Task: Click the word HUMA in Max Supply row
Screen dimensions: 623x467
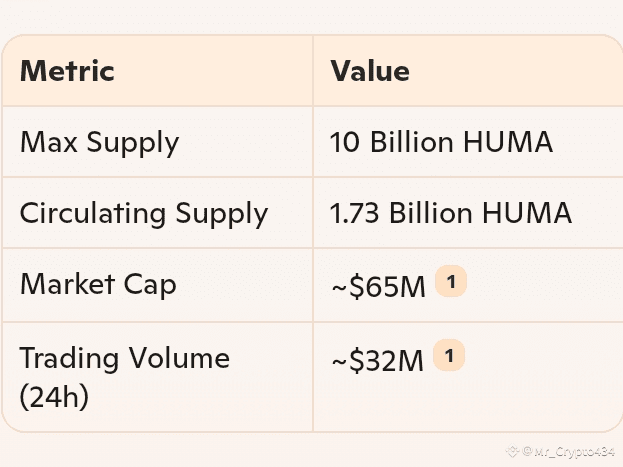Action: pos(508,141)
